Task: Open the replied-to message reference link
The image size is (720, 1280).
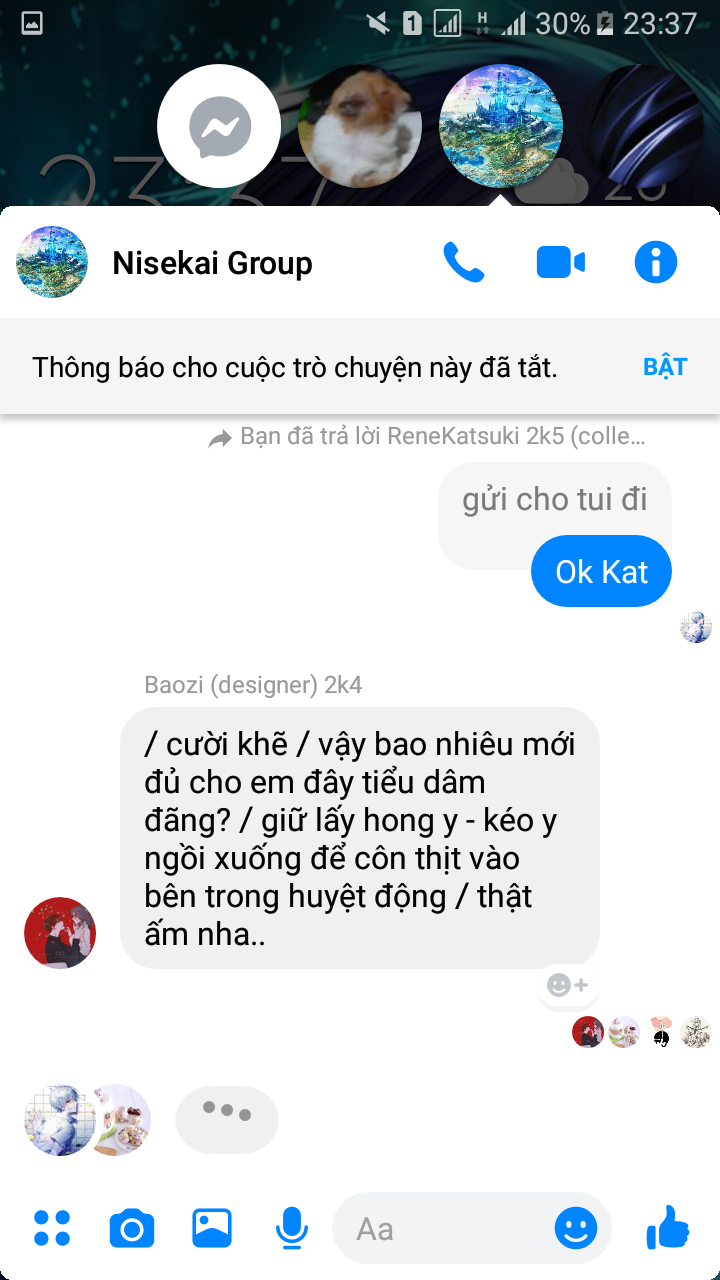Action: (427, 437)
